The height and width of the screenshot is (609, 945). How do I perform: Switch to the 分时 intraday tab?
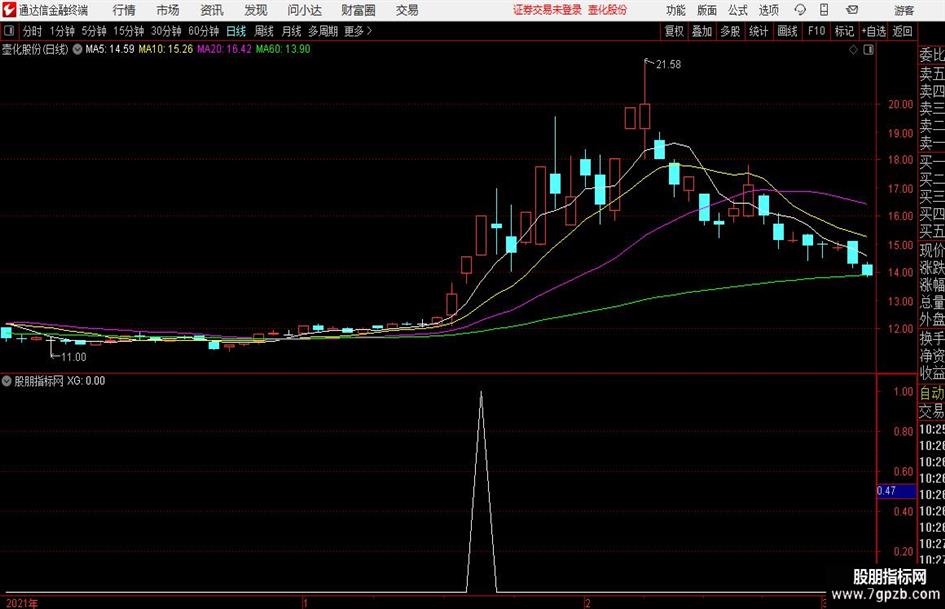(x=32, y=31)
